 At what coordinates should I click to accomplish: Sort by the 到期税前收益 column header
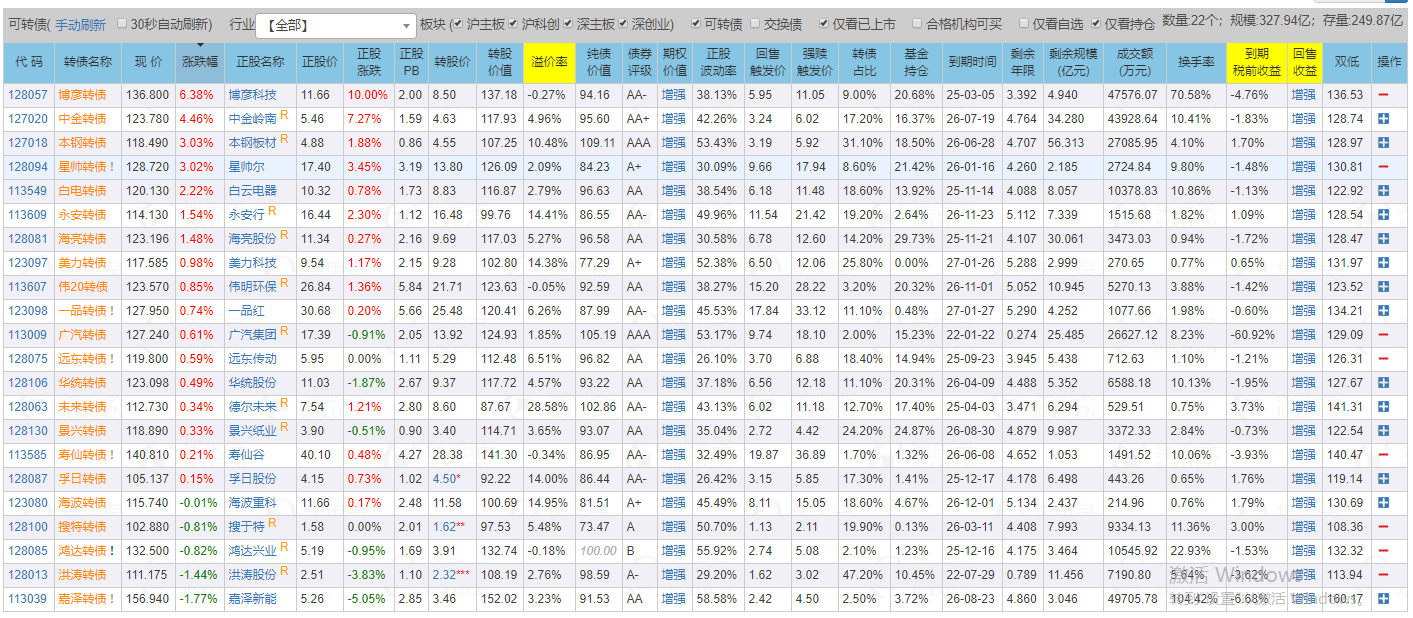point(1257,62)
